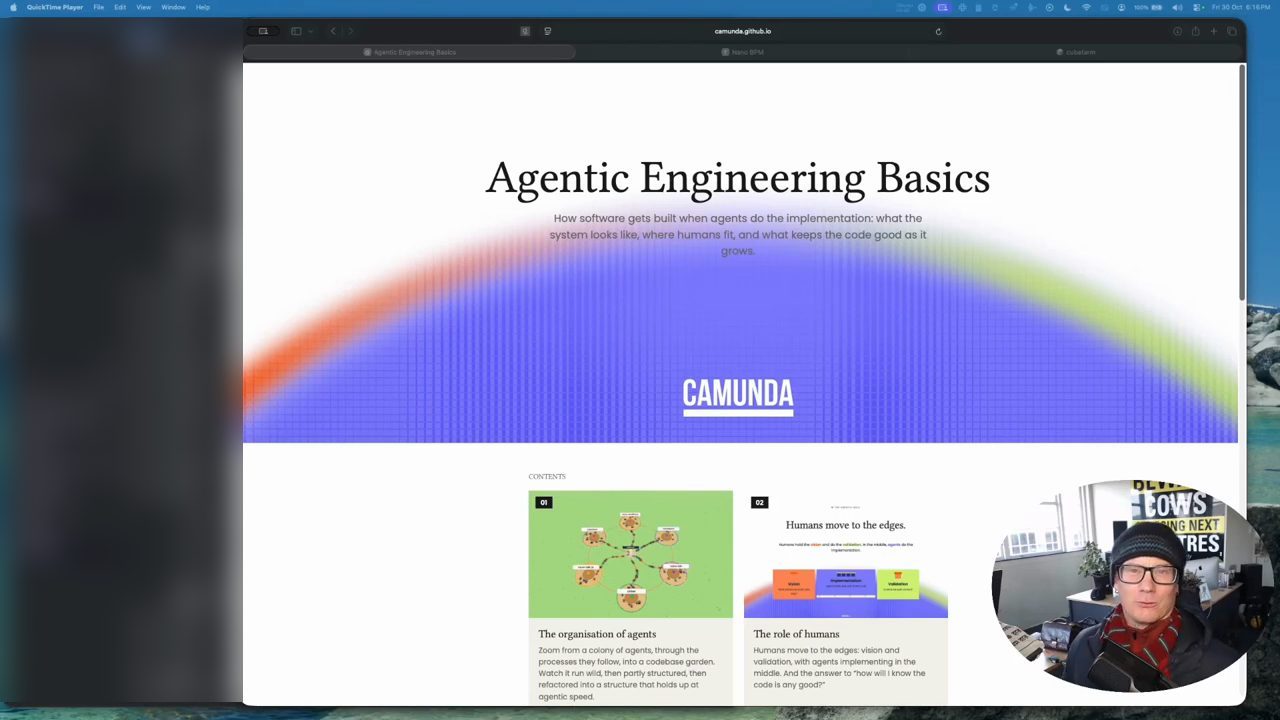Go forward with Safari's forward arrow

350,31
